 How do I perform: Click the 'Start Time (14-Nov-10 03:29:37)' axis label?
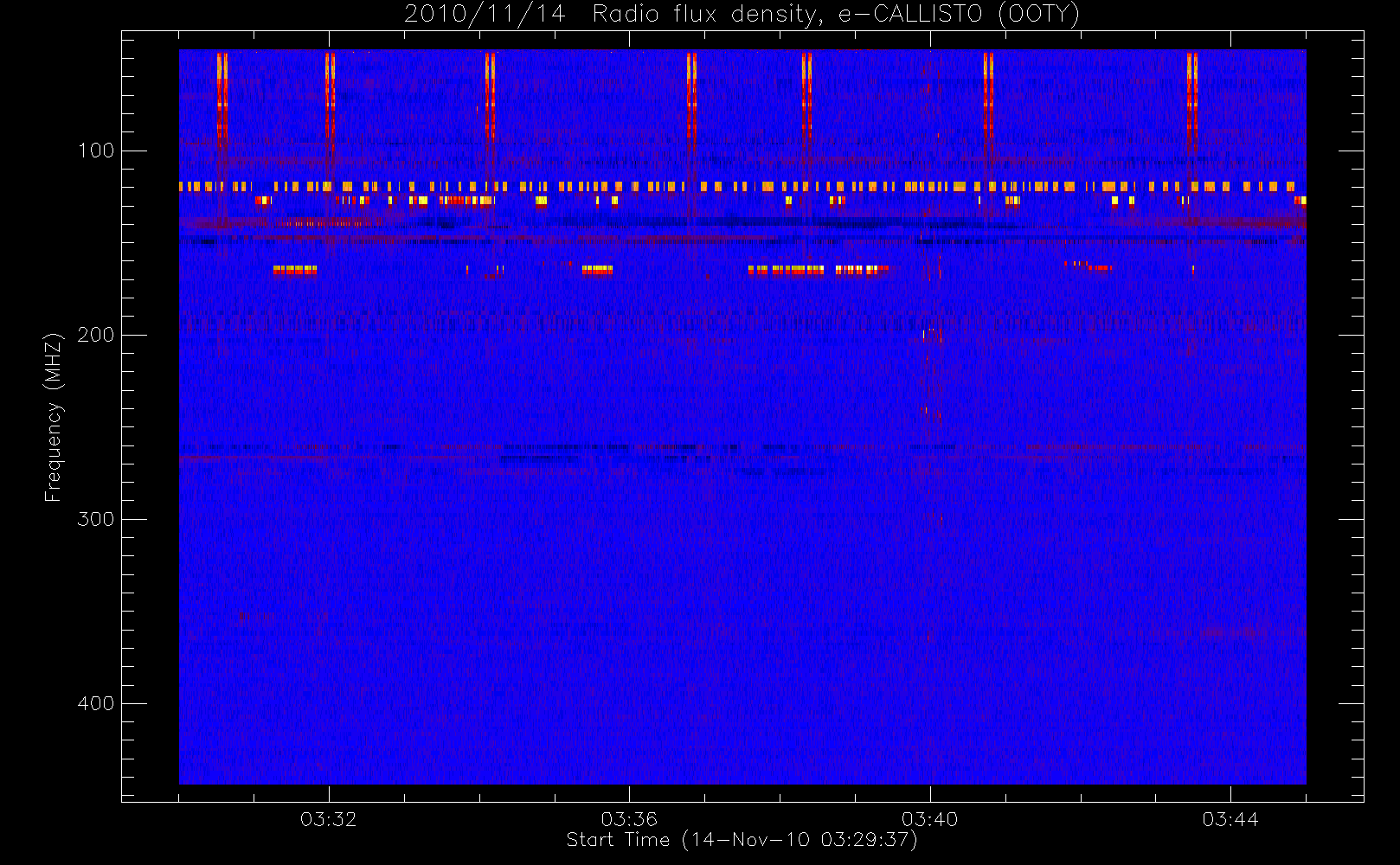[742, 840]
